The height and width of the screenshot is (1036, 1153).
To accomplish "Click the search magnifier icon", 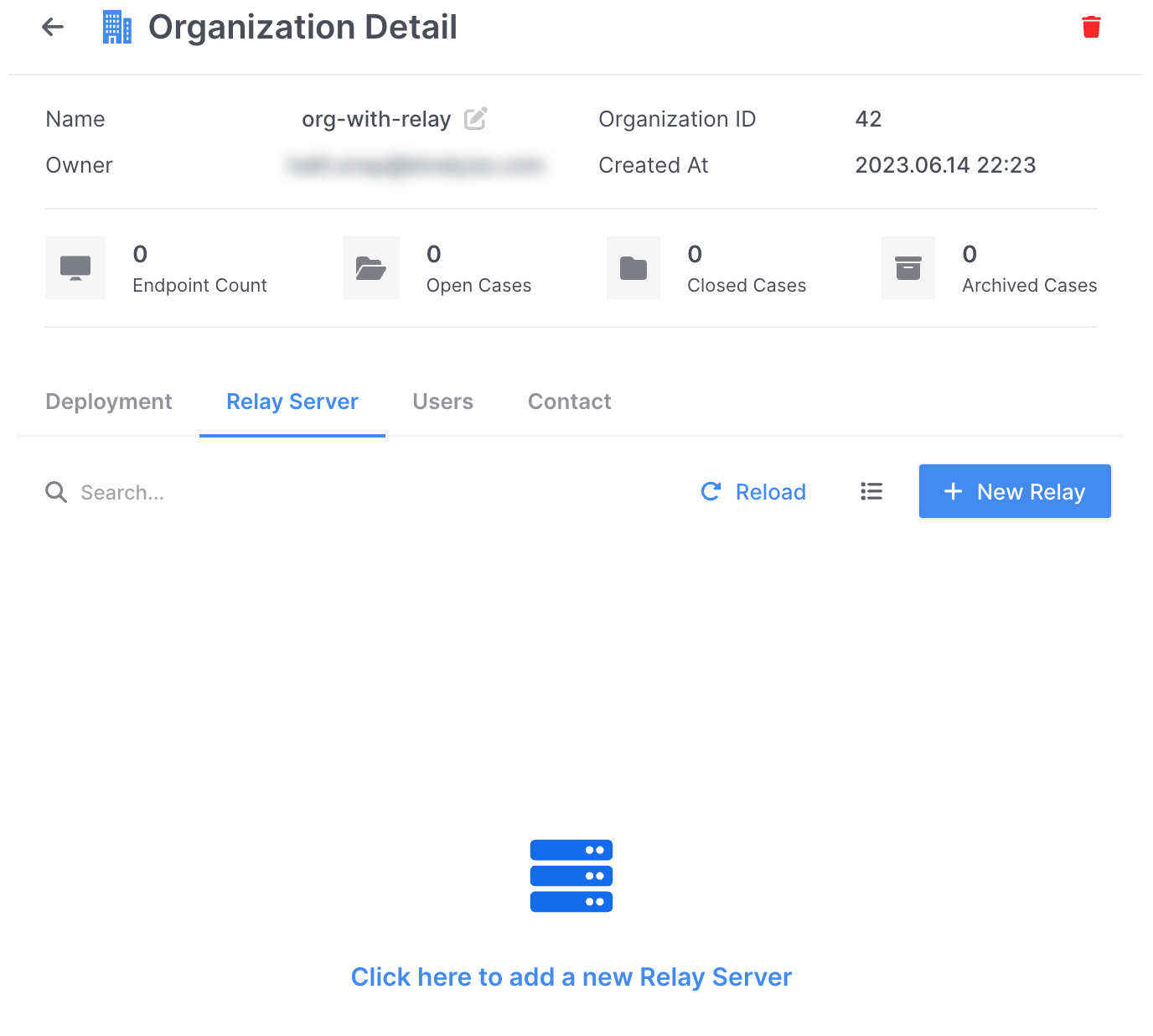I will 56,492.
